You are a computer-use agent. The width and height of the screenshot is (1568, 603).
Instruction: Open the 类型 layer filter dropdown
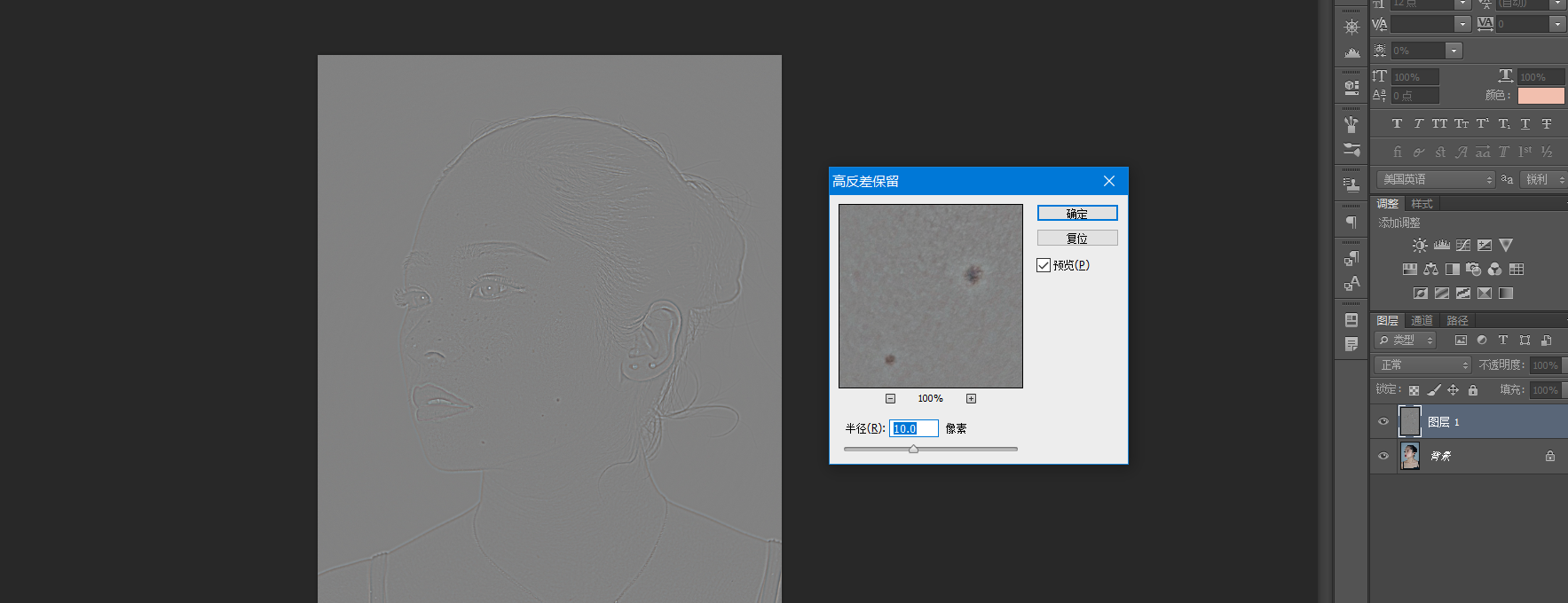coord(1406,341)
